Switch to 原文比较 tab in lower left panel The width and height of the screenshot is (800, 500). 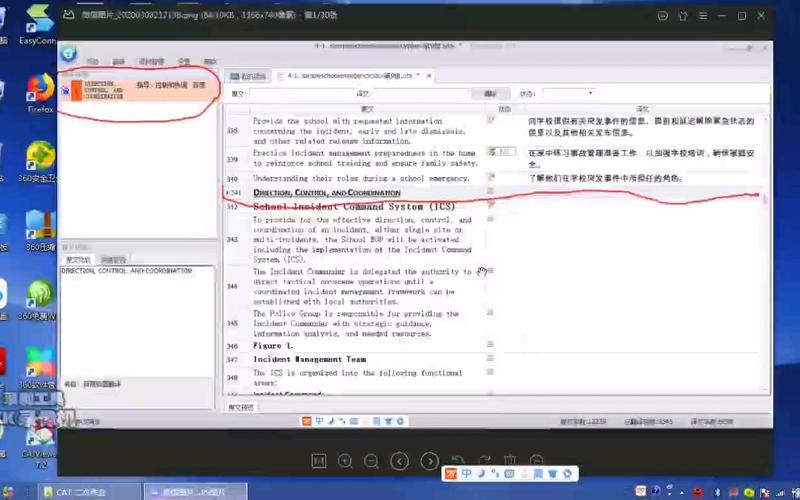[x=78, y=260]
